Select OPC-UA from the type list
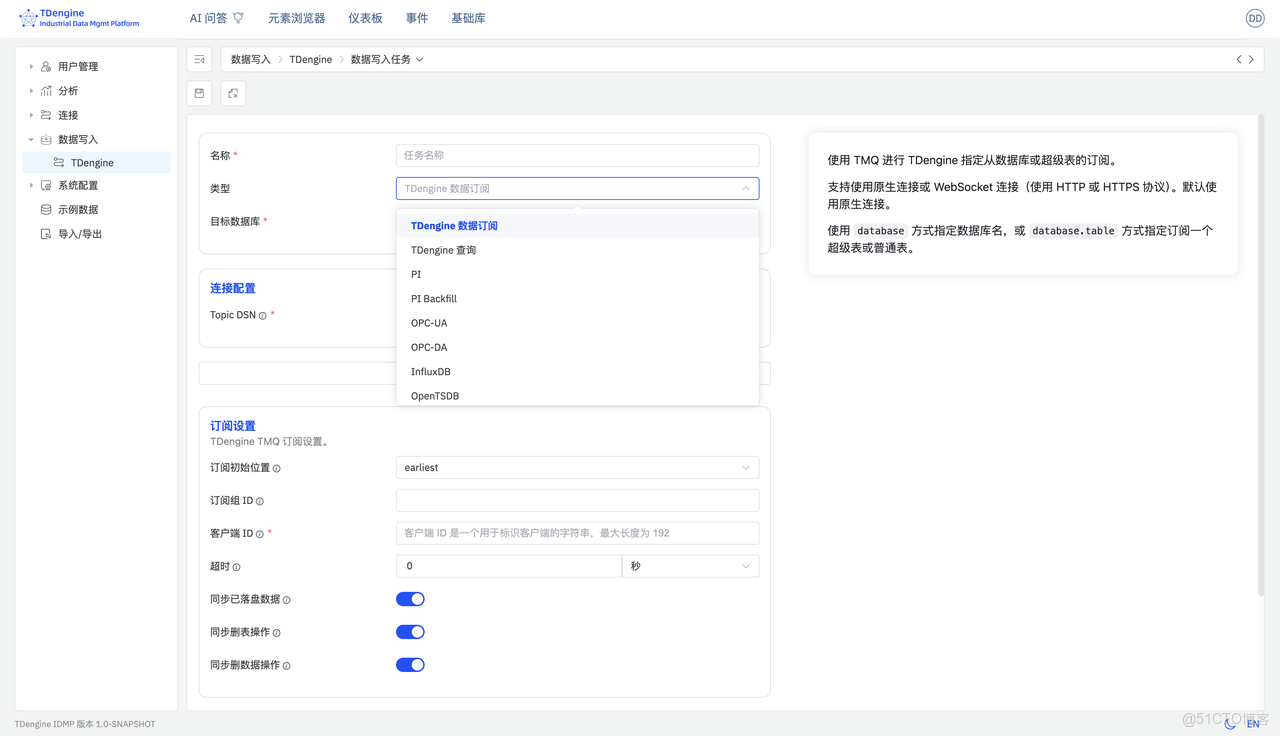1280x736 pixels. point(577,323)
